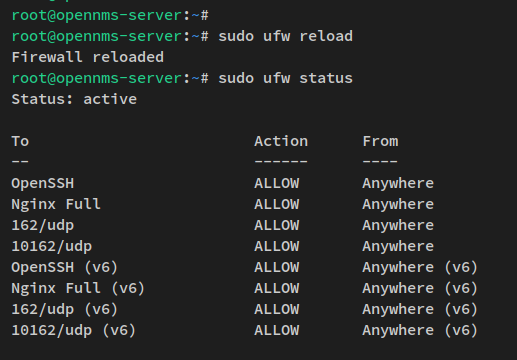Screen dimensions: 517x360
Task: Click 'Anywhere' in the Nginx Full row
Action: pyautogui.click(x=398, y=204)
